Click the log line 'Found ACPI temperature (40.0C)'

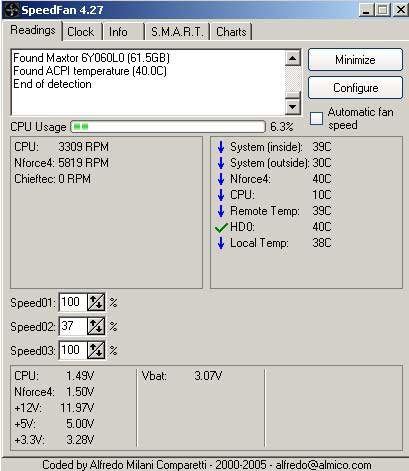90,71
